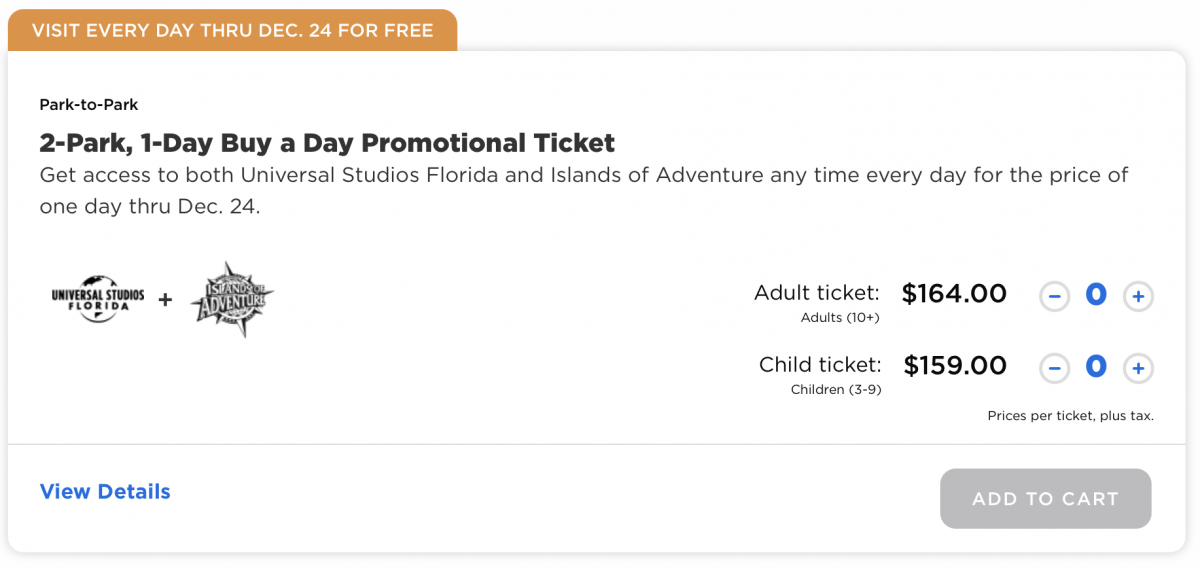Click the 2-Park, 1-Day Promotional Ticket title
The image size is (1200, 568).
[327, 142]
